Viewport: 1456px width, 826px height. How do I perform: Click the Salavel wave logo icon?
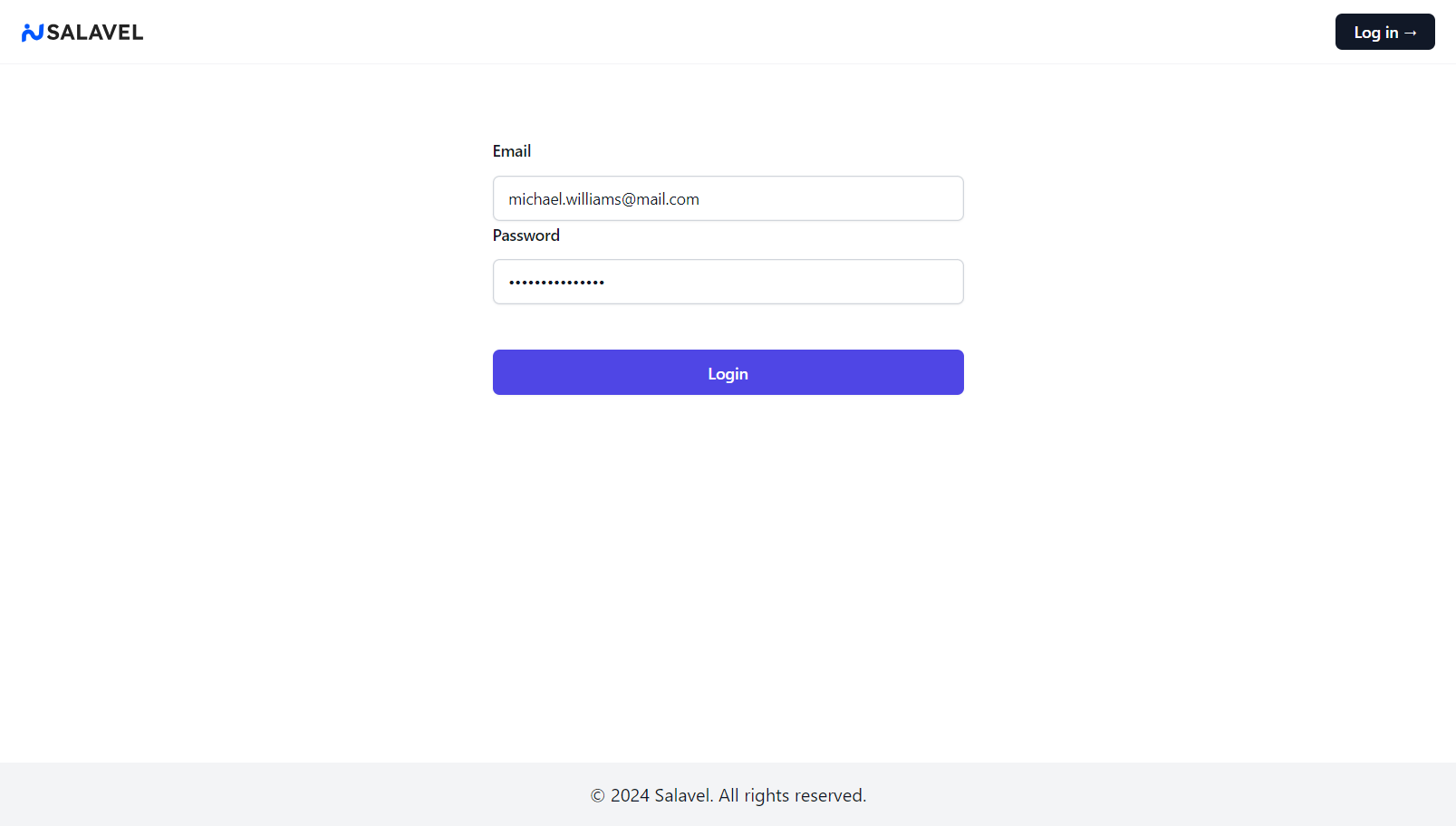click(x=33, y=33)
